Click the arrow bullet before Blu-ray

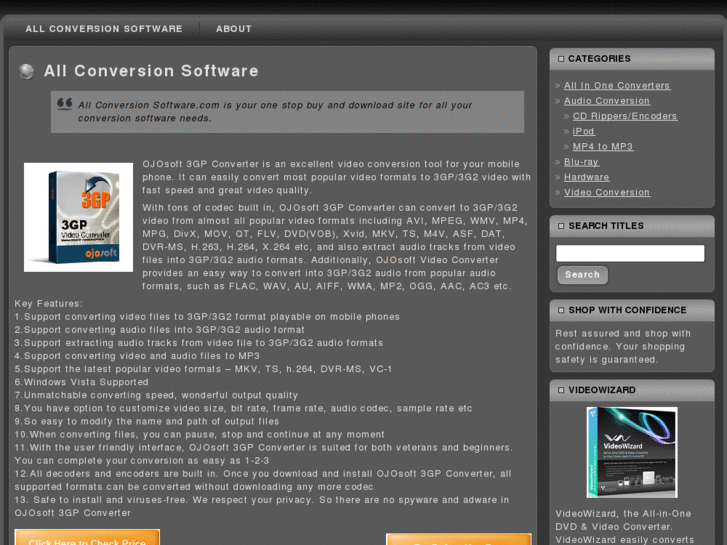pyautogui.click(x=558, y=162)
